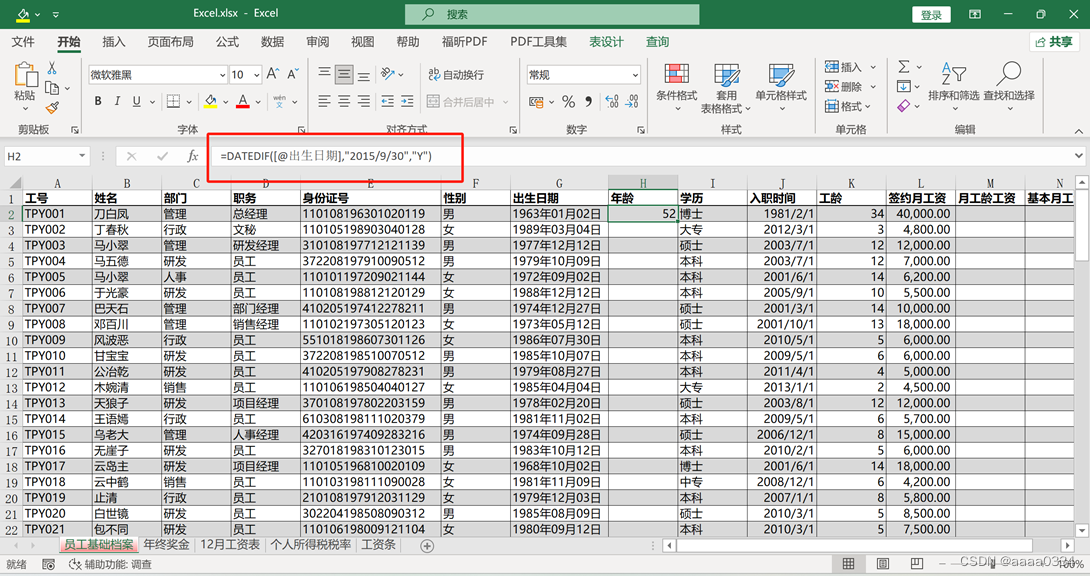This screenshot has height=576, width=1090.
Task: Open the fill color dropdown arrow
Action: click(x=225, y=102)
